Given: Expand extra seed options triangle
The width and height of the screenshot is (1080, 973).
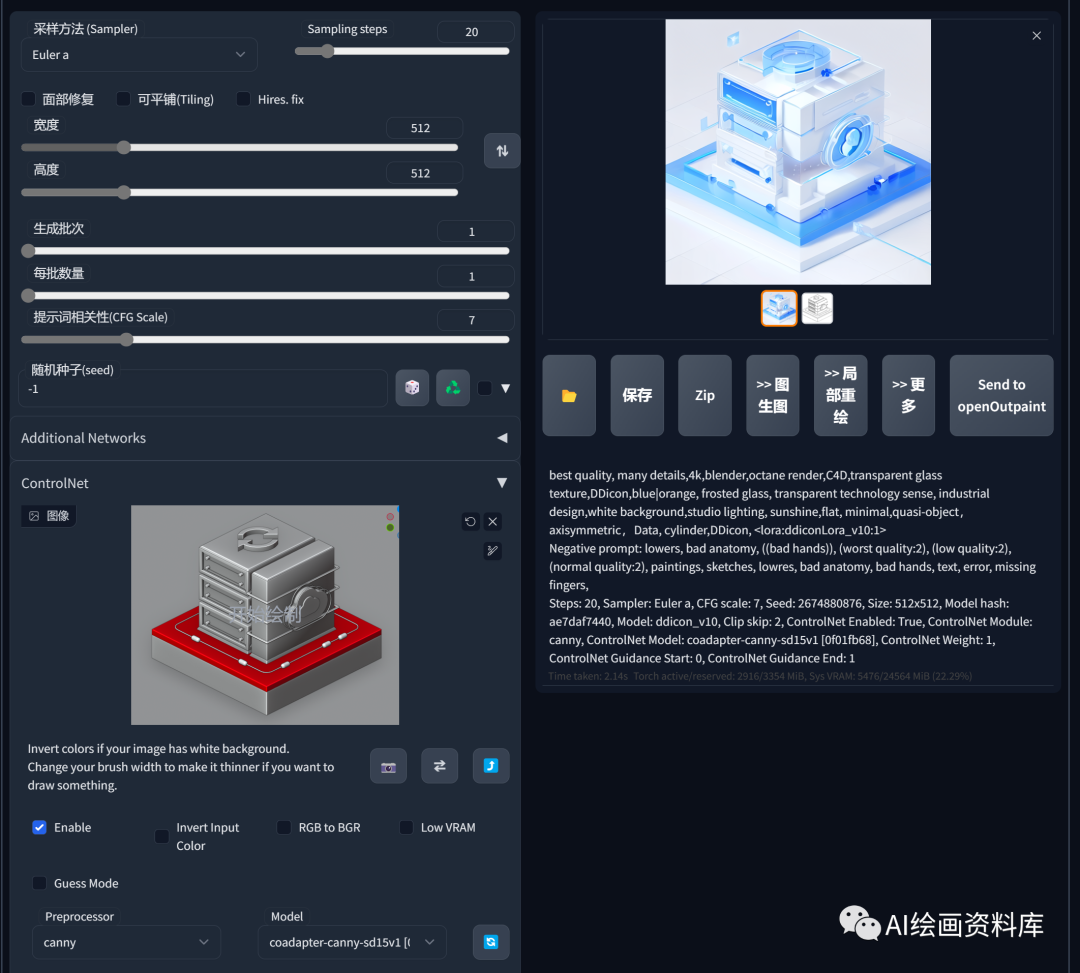Looking at the screenshot, I should pos(506,388).
